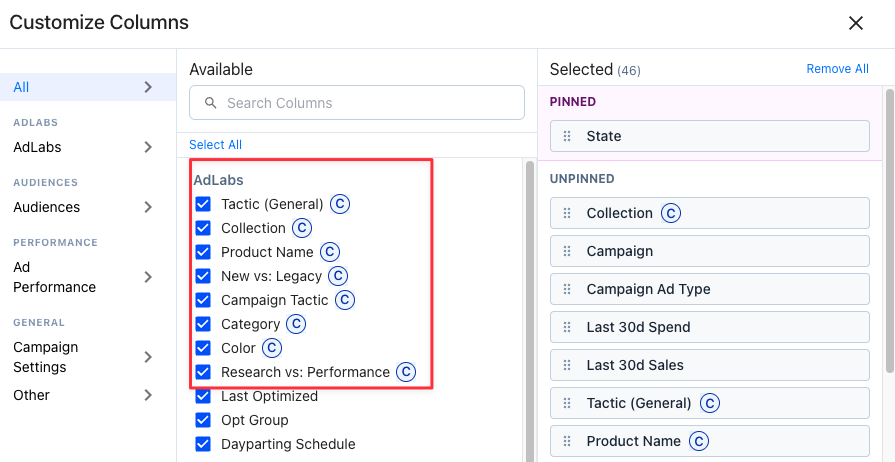
Task: Click the drag handle on Campaign Ad Type
Action: point(567,289)
